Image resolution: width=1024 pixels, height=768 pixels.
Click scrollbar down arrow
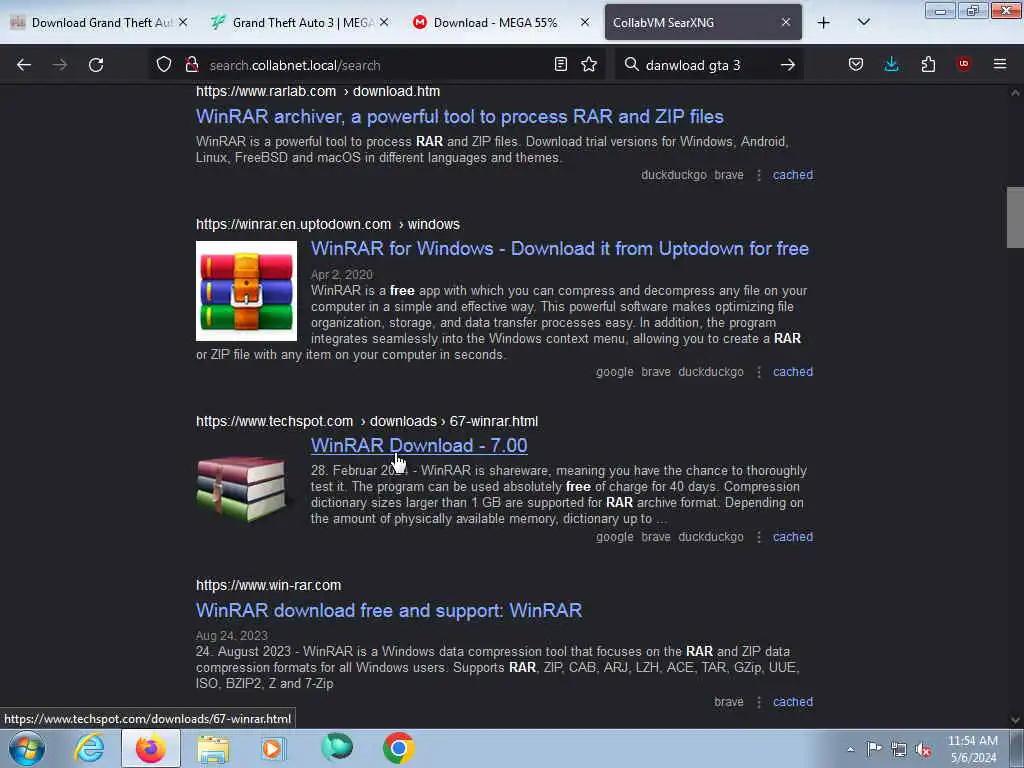click(x=1015, y=720)
